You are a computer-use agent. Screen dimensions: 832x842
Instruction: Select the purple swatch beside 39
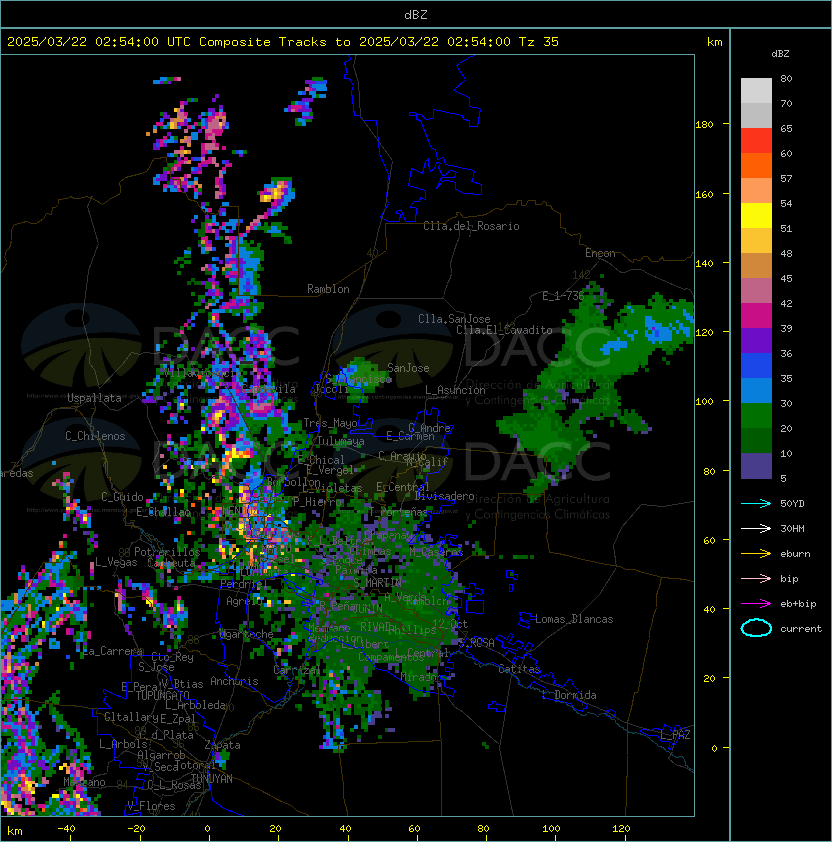point(756,340)
